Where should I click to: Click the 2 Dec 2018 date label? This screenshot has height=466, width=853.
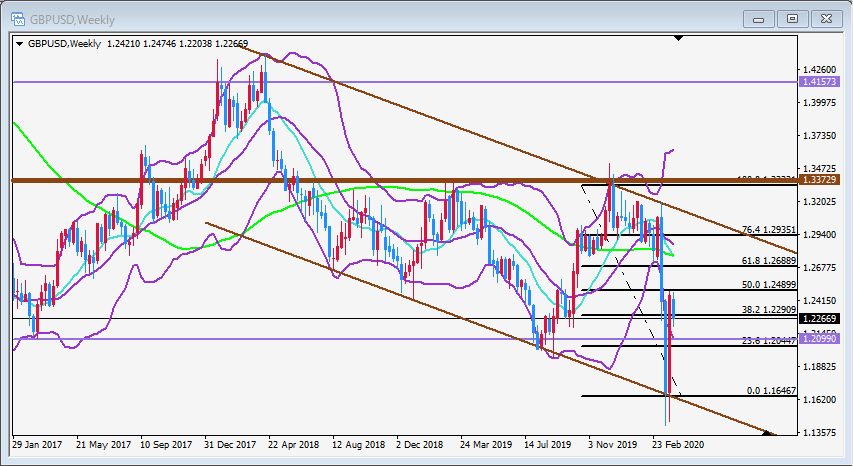tap(419, 444)
